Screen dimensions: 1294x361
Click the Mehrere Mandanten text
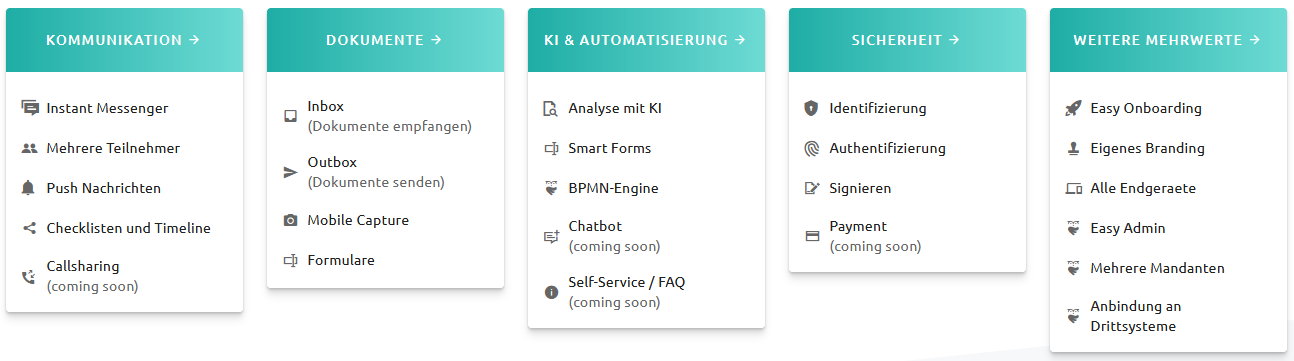tap(1157, 268)
